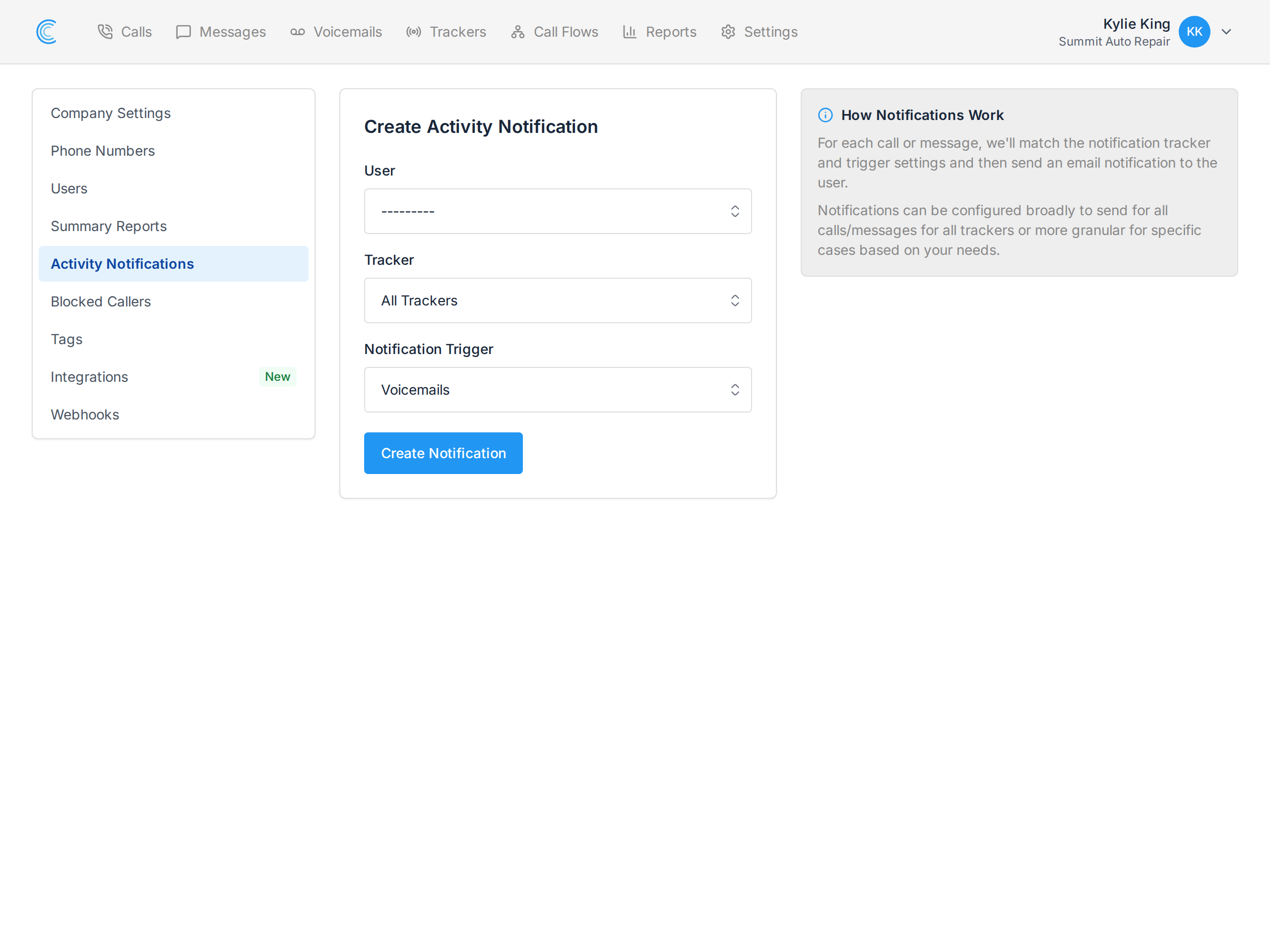Open Tags in the sidebar

coord(174,339)
